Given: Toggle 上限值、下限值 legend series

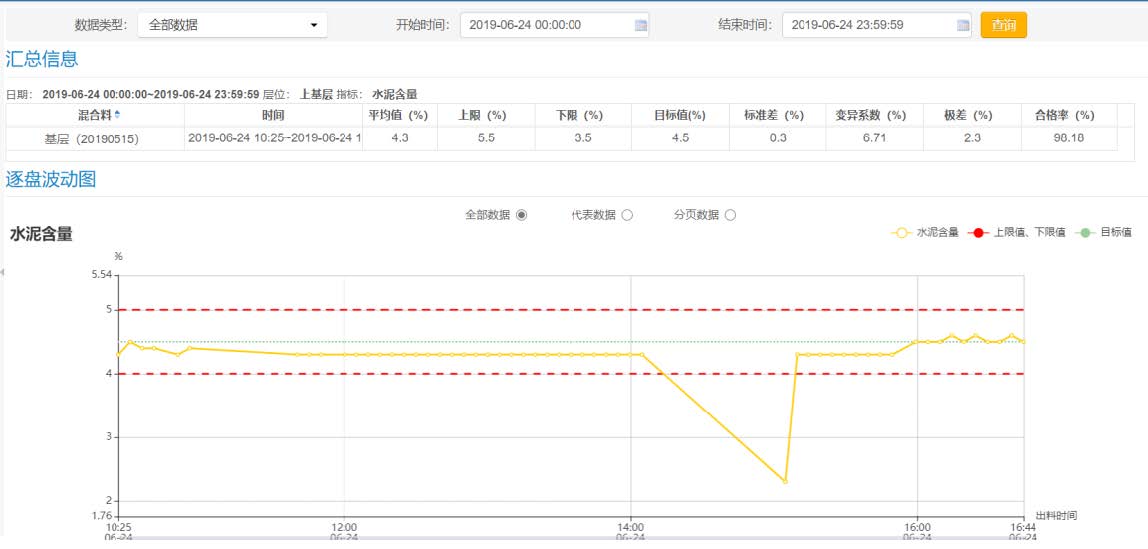Looking at the screenshot, I should click(x=1016, y=233).
